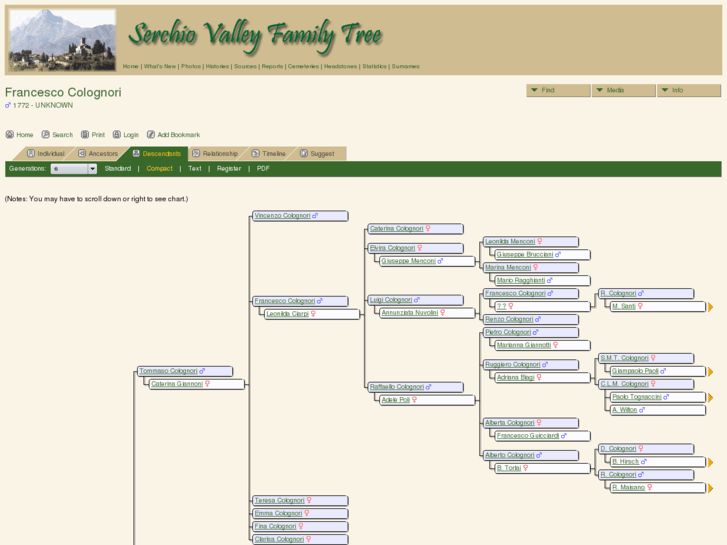The height and width of the screenshot is (545, 727).
Task: Click the Ancestors tab icon
Action: pos(82,153)
